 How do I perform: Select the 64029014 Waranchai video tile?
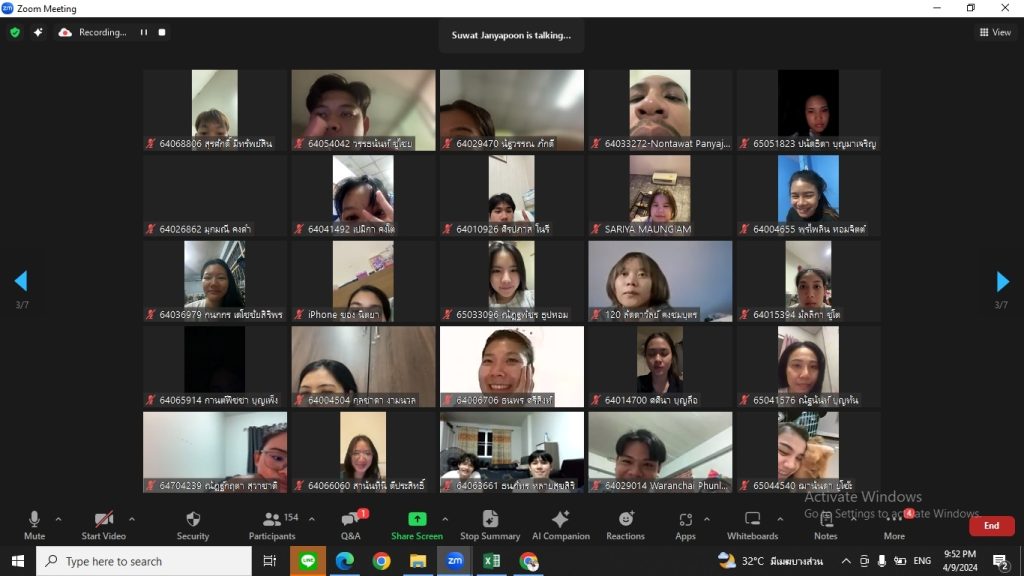point(660,452)
